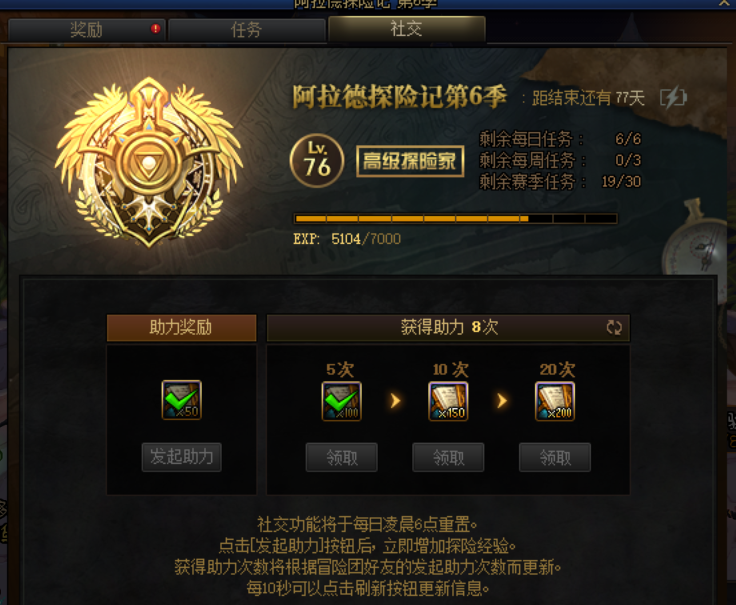Select the 社交 tab
The width and height of the screenshot is (736, 605).
406,29
